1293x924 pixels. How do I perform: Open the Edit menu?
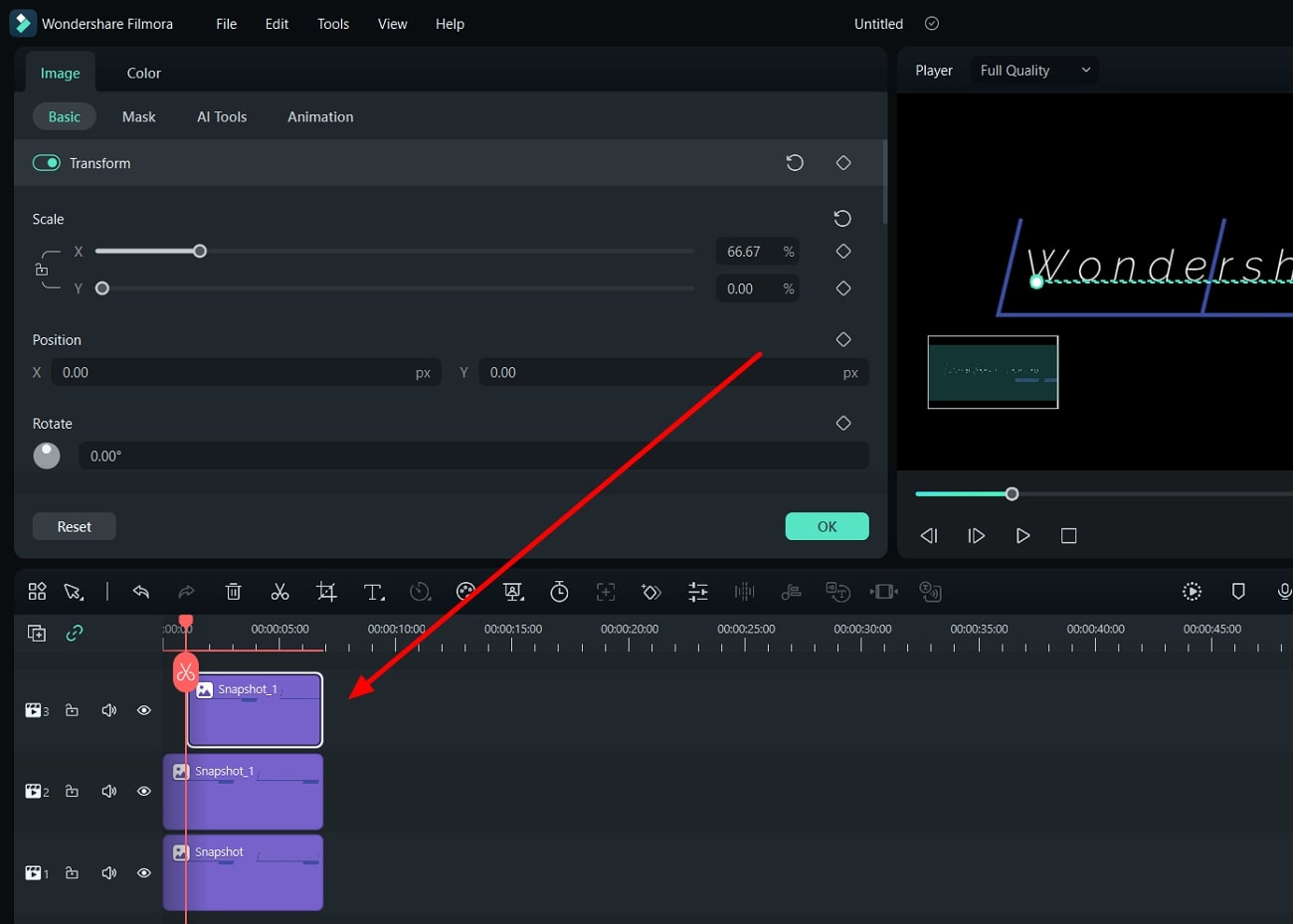pyautogui.click(x=277, y=24)
